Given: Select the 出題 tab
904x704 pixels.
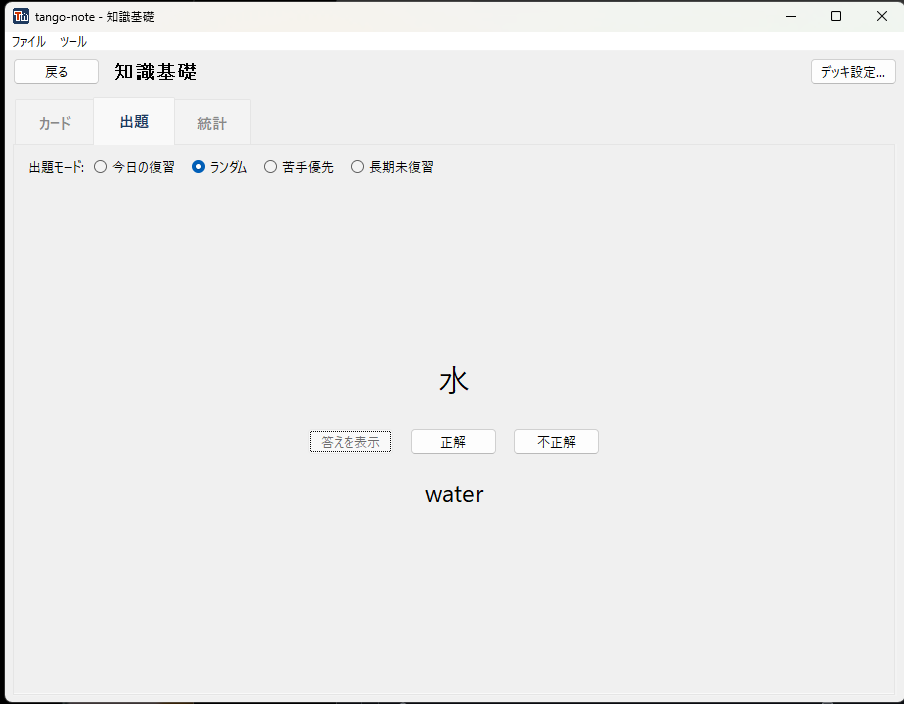Looking at the screenshot, I should click(134, 122).
